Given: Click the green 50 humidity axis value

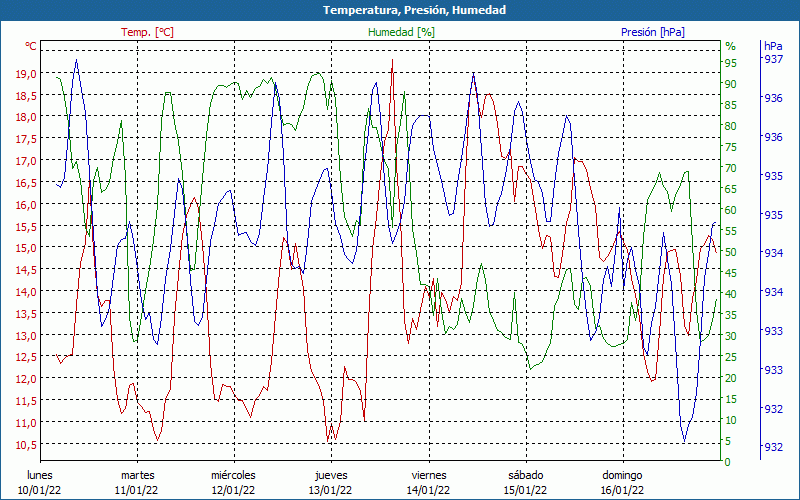Looking at the screenshot, I should [x=731, y=252].
